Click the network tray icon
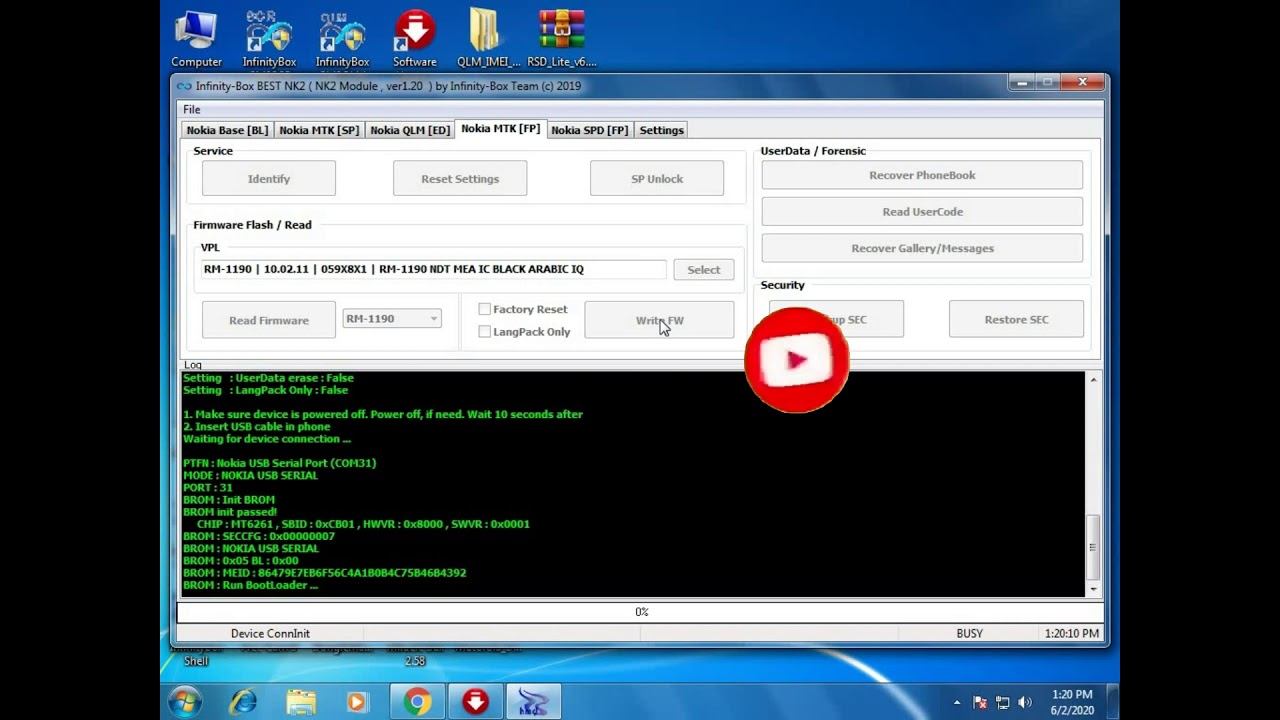Viewport: 1280px width, 720px height. coord(1002,702)
